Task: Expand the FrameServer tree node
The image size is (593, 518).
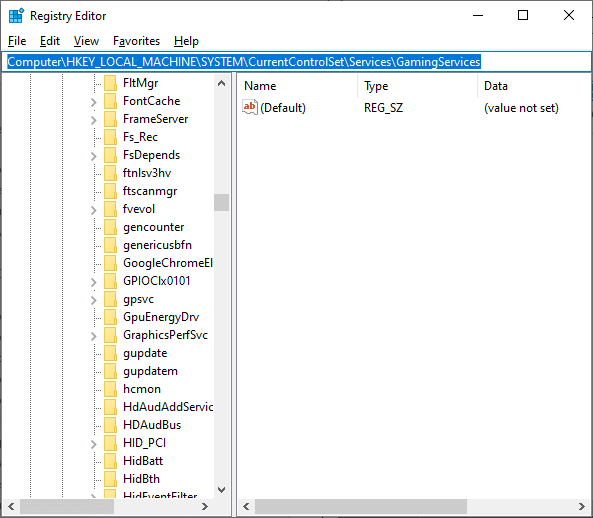Action: (94, 120)
